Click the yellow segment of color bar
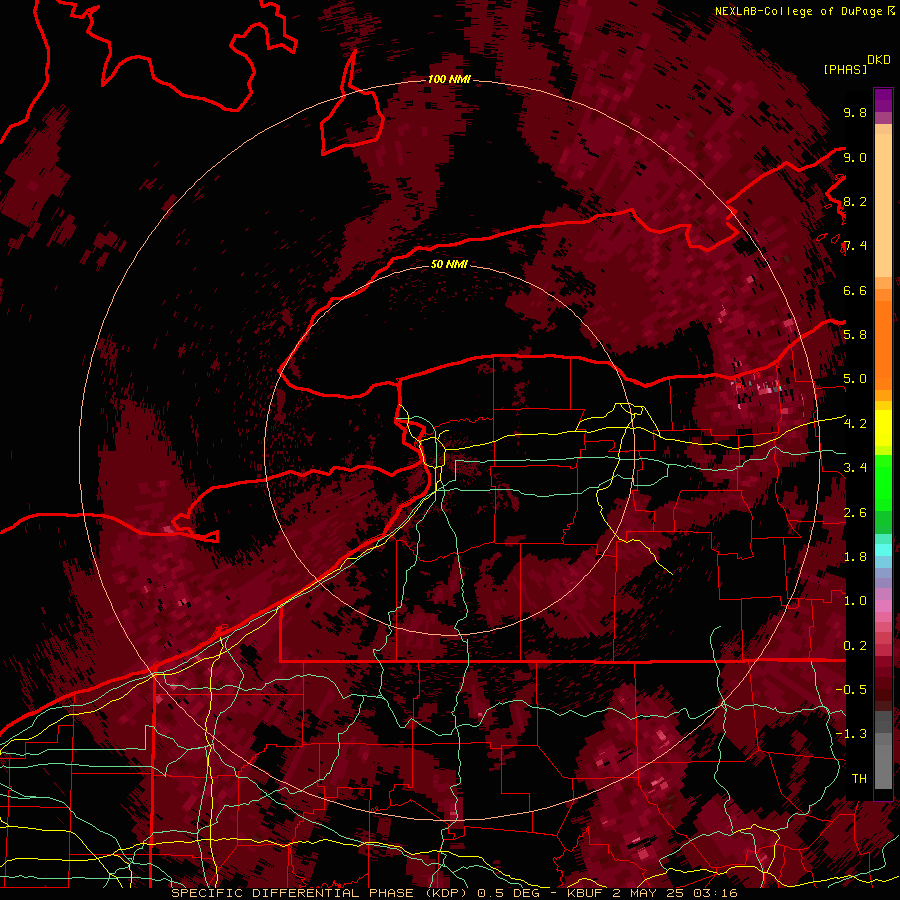Screen dimensions: 900x900 coord(883,428)
